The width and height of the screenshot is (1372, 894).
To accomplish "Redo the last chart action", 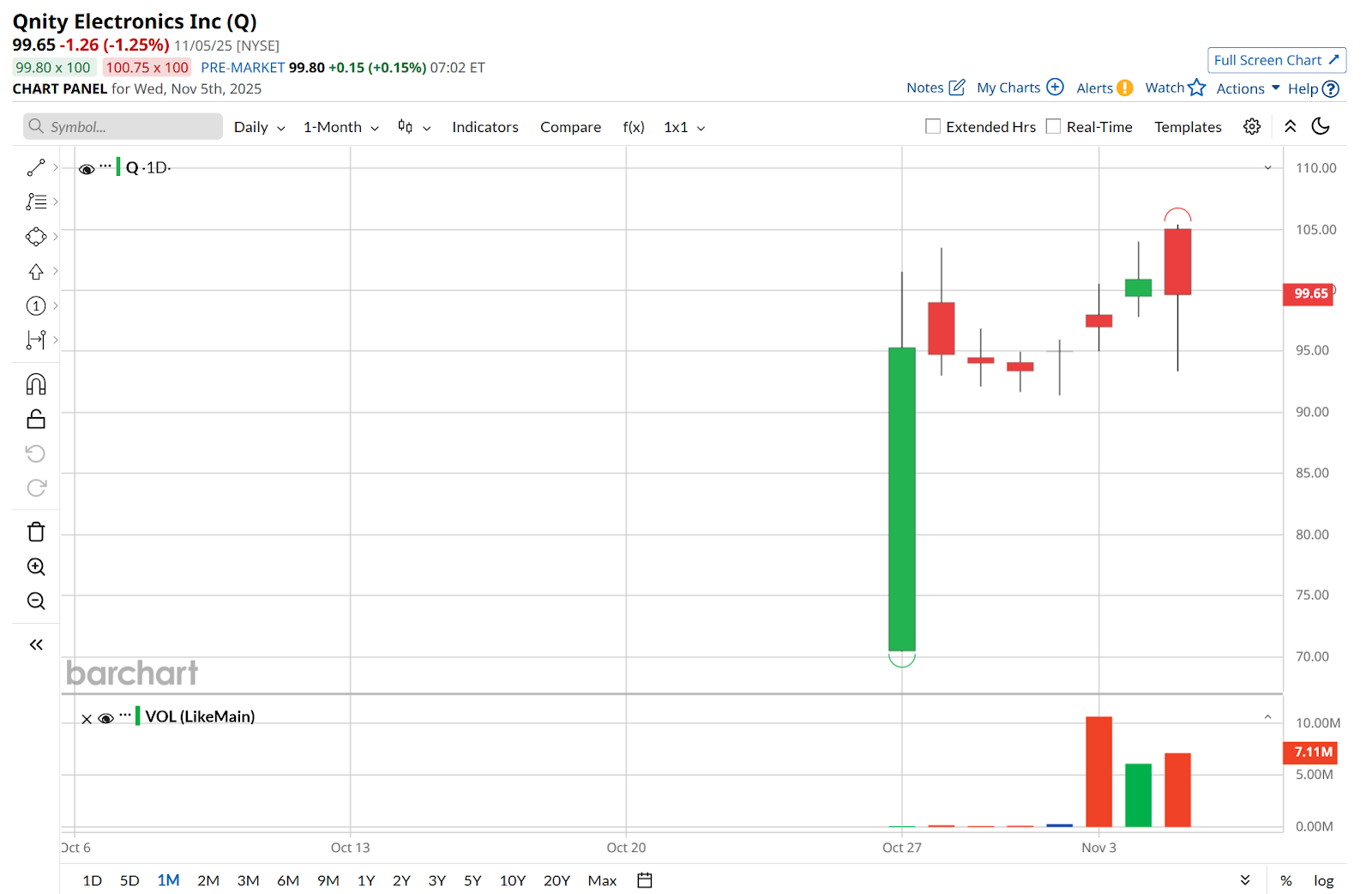I will pyautogui.click(x=36, y=487).
